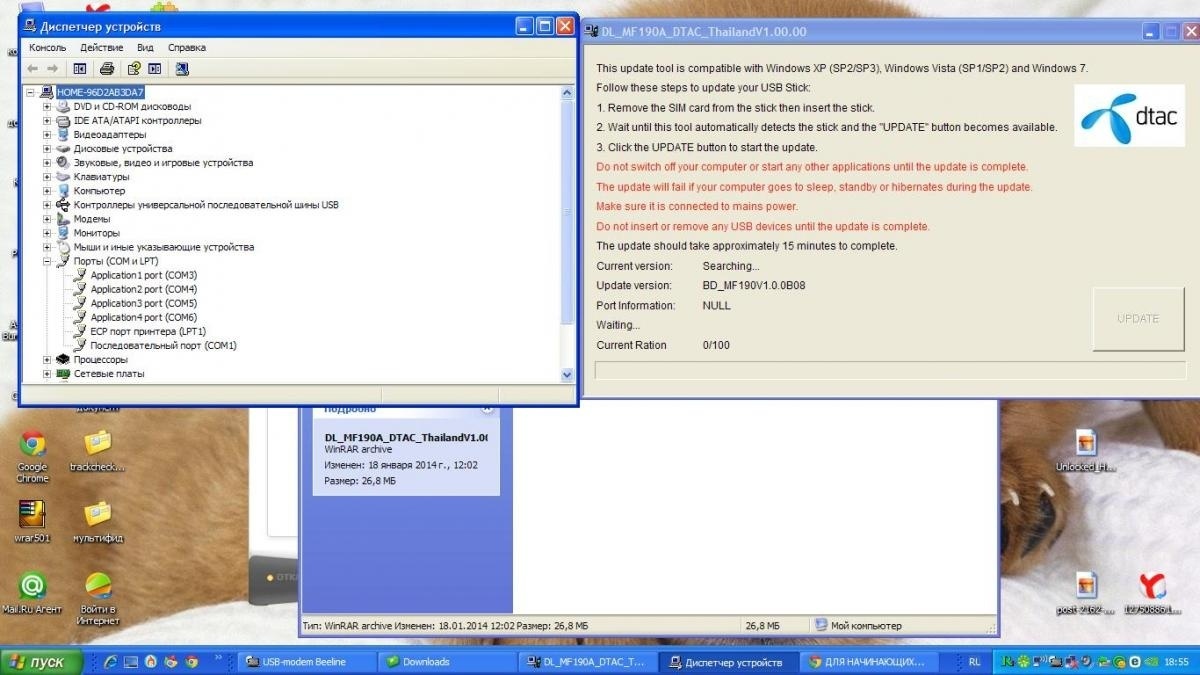Collapse the Порты (COM и LPT) category
The width and height of the screenshot is (1200, 675).
[x=47, y=261]
